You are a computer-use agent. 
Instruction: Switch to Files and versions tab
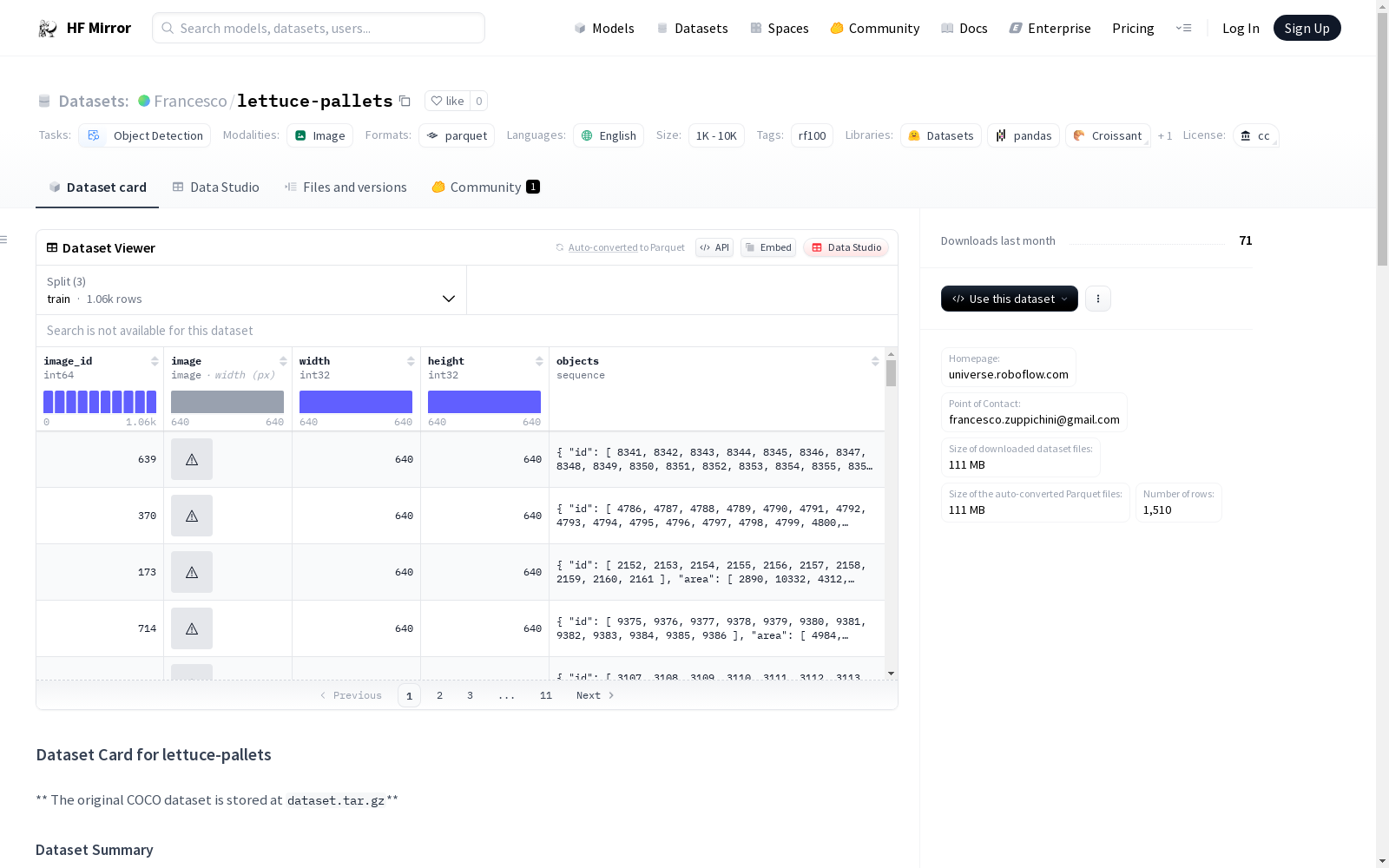click(x=346, y=187)
